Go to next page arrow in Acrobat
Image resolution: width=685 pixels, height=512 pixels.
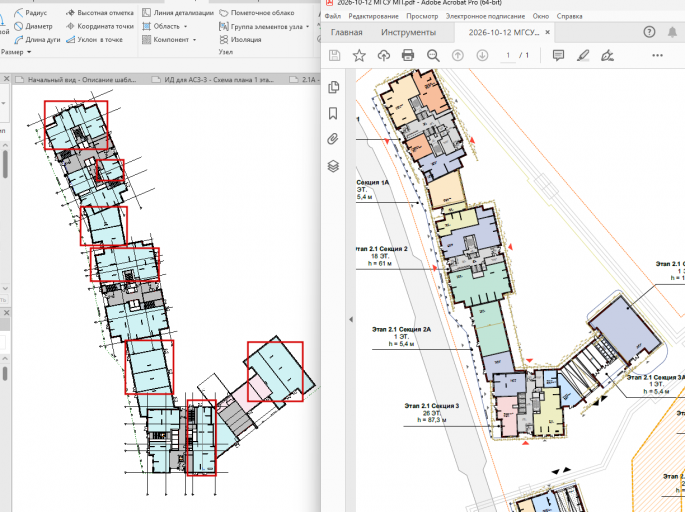482,55
